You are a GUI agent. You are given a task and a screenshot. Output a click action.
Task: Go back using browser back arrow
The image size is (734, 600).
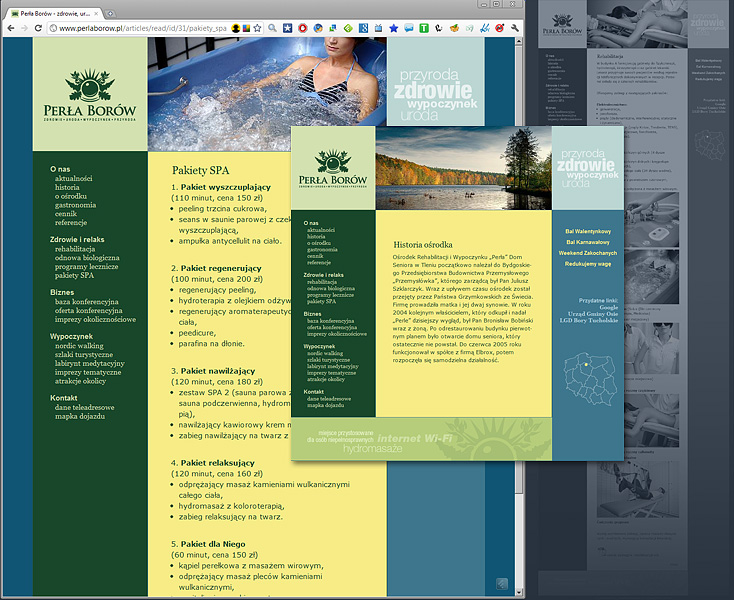click(11, 28)
